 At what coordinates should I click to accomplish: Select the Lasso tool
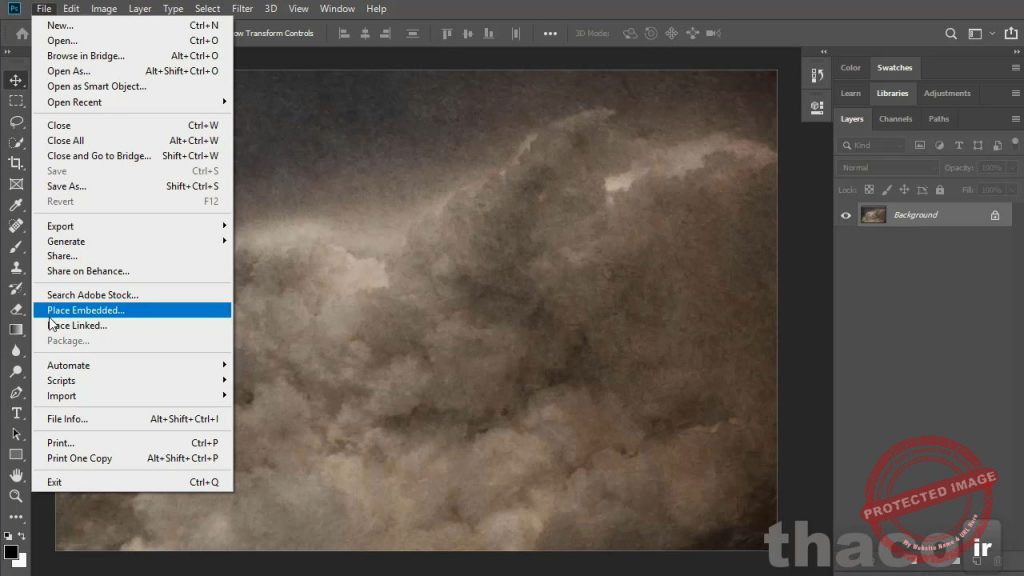pos(16,121)
